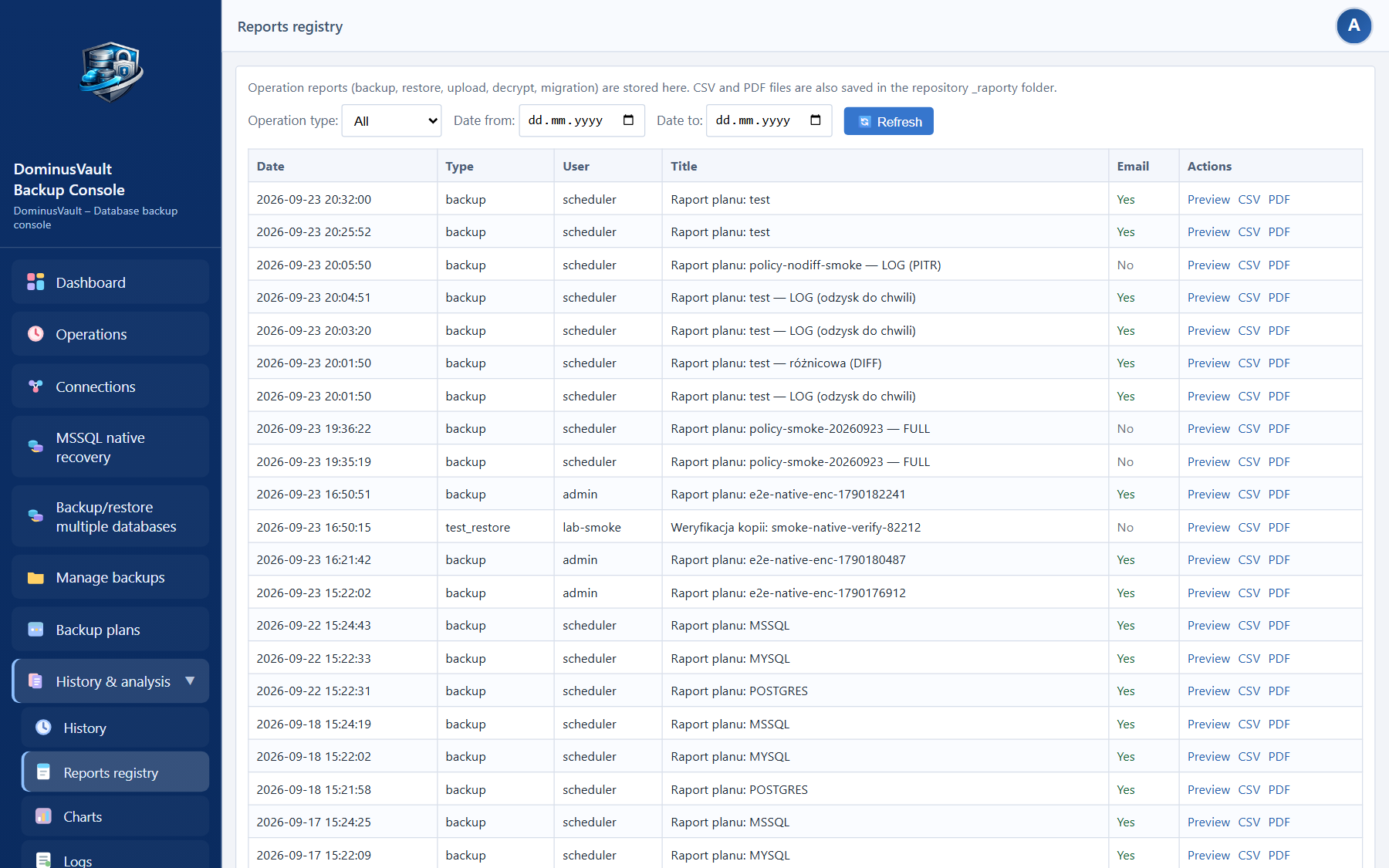Click Backup/restore multiple databases icon
Screen dimensions: 1389x868
click(x=35, y=516)
